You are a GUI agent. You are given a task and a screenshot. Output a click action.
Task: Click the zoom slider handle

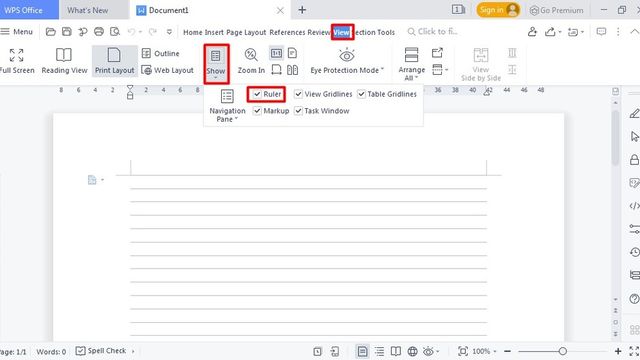coord(562,351)
